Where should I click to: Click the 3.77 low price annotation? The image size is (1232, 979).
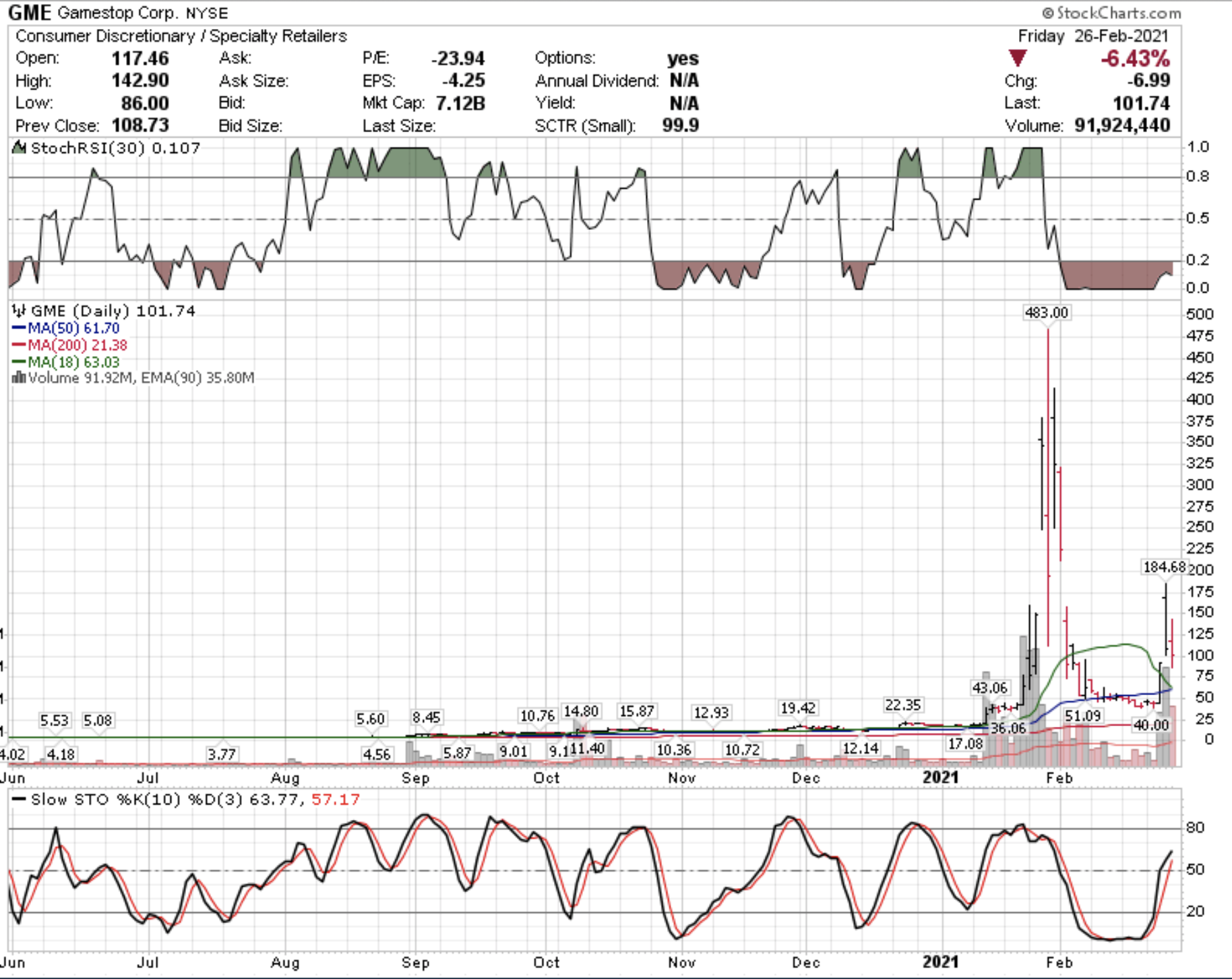222,754
